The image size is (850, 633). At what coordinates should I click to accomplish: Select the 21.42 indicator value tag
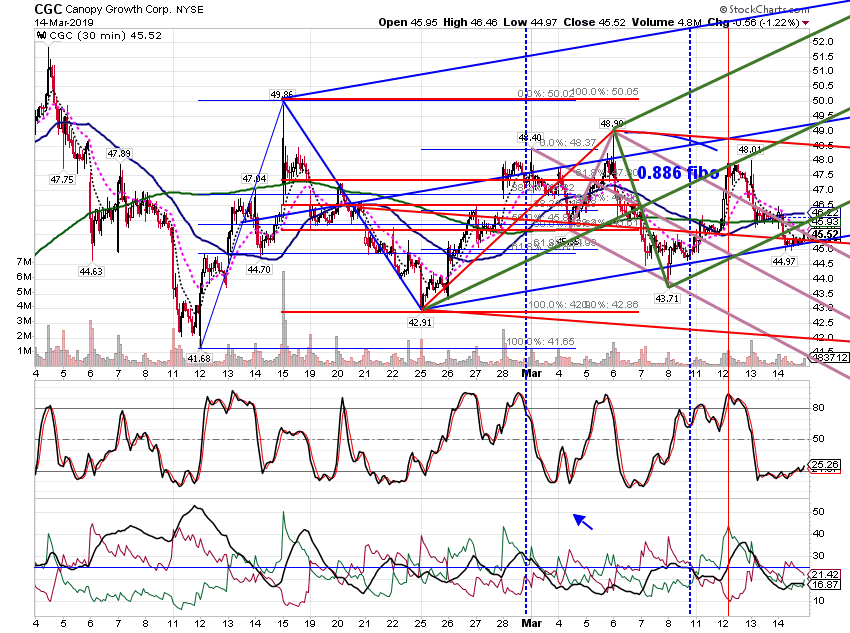(x=825, y=574)
